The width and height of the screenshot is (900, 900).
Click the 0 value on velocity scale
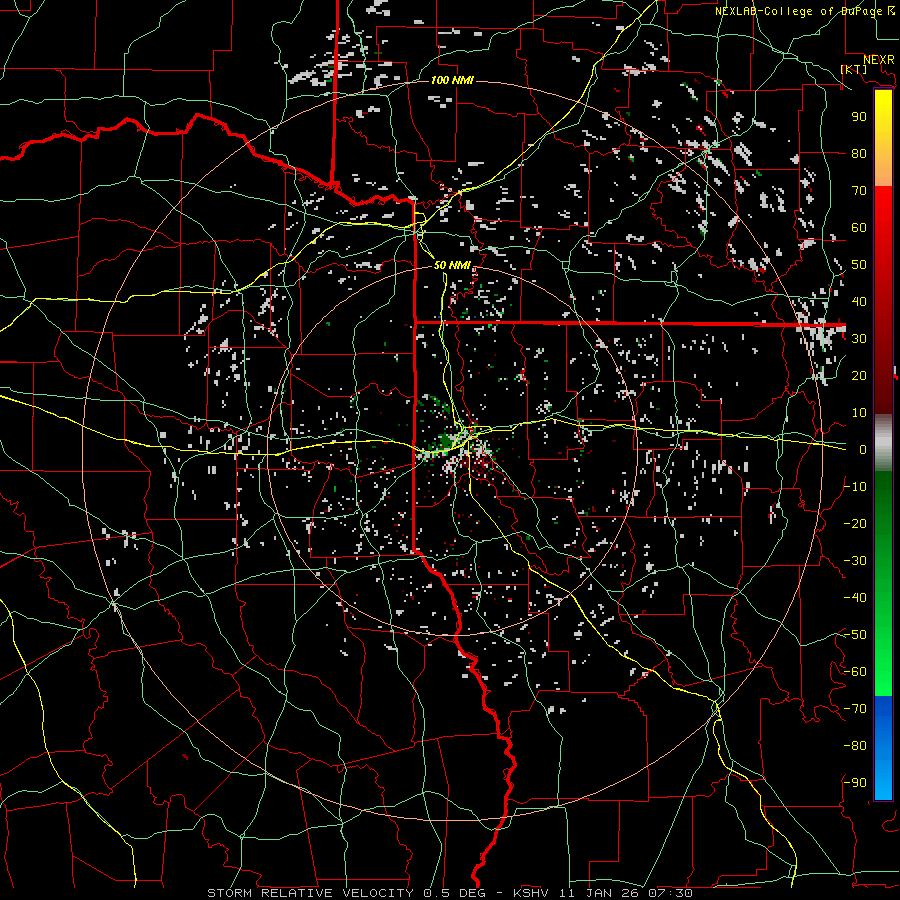(x=863, y=449)
